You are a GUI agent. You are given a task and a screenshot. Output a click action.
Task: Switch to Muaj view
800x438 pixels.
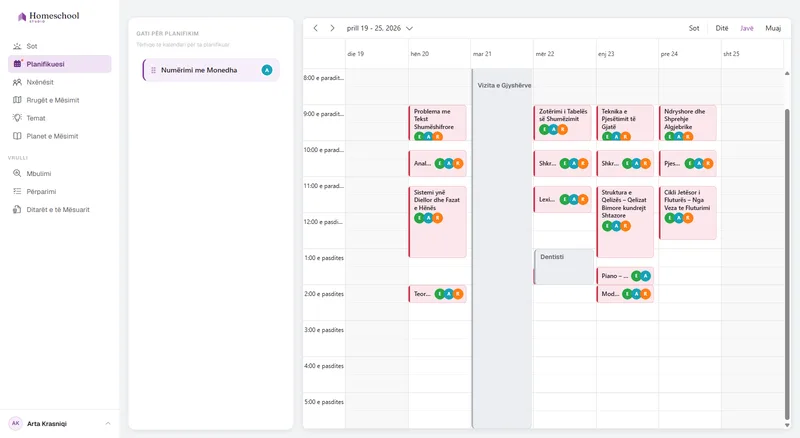coord(773,28)
